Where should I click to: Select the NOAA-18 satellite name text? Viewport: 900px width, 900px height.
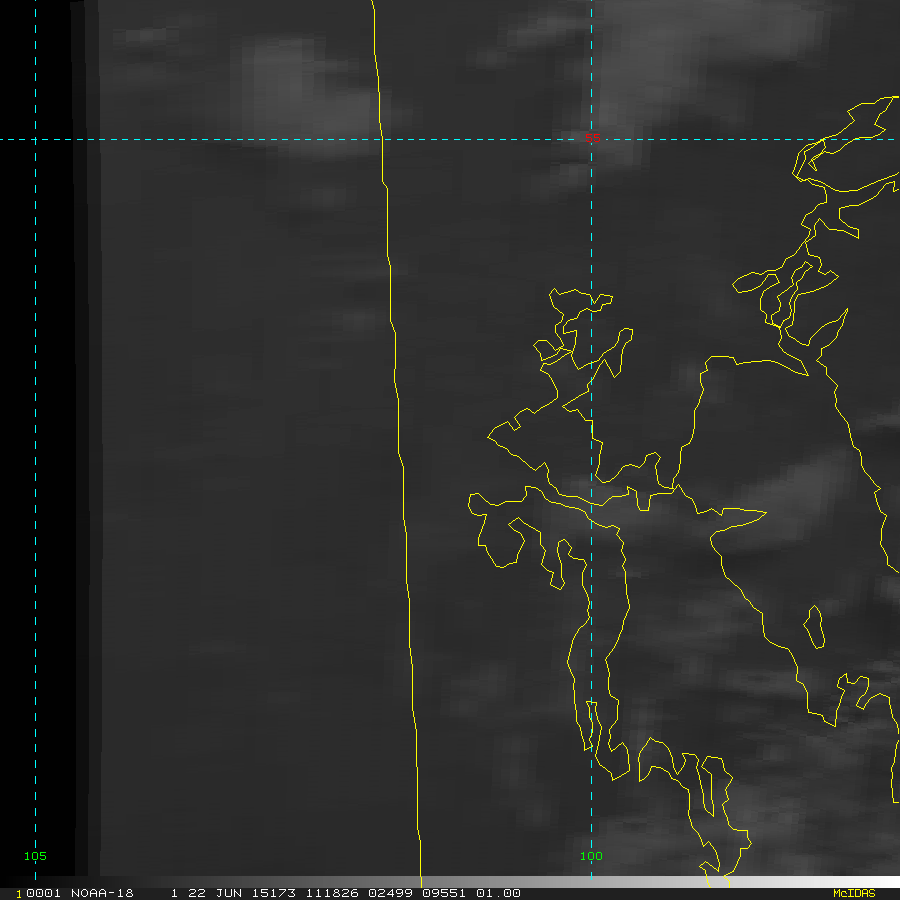102,893
